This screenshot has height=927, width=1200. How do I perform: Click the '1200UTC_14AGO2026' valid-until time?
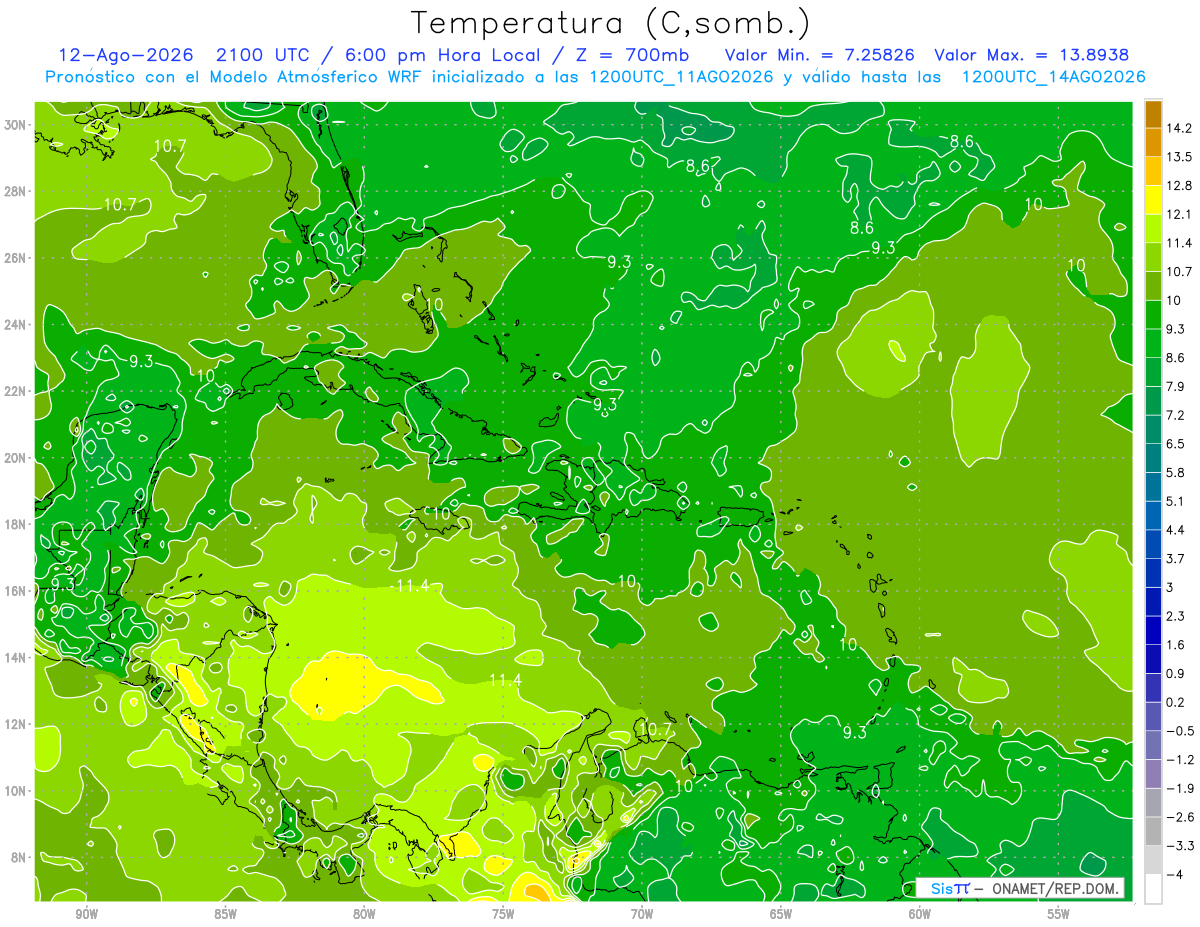tap(1053, 77)
